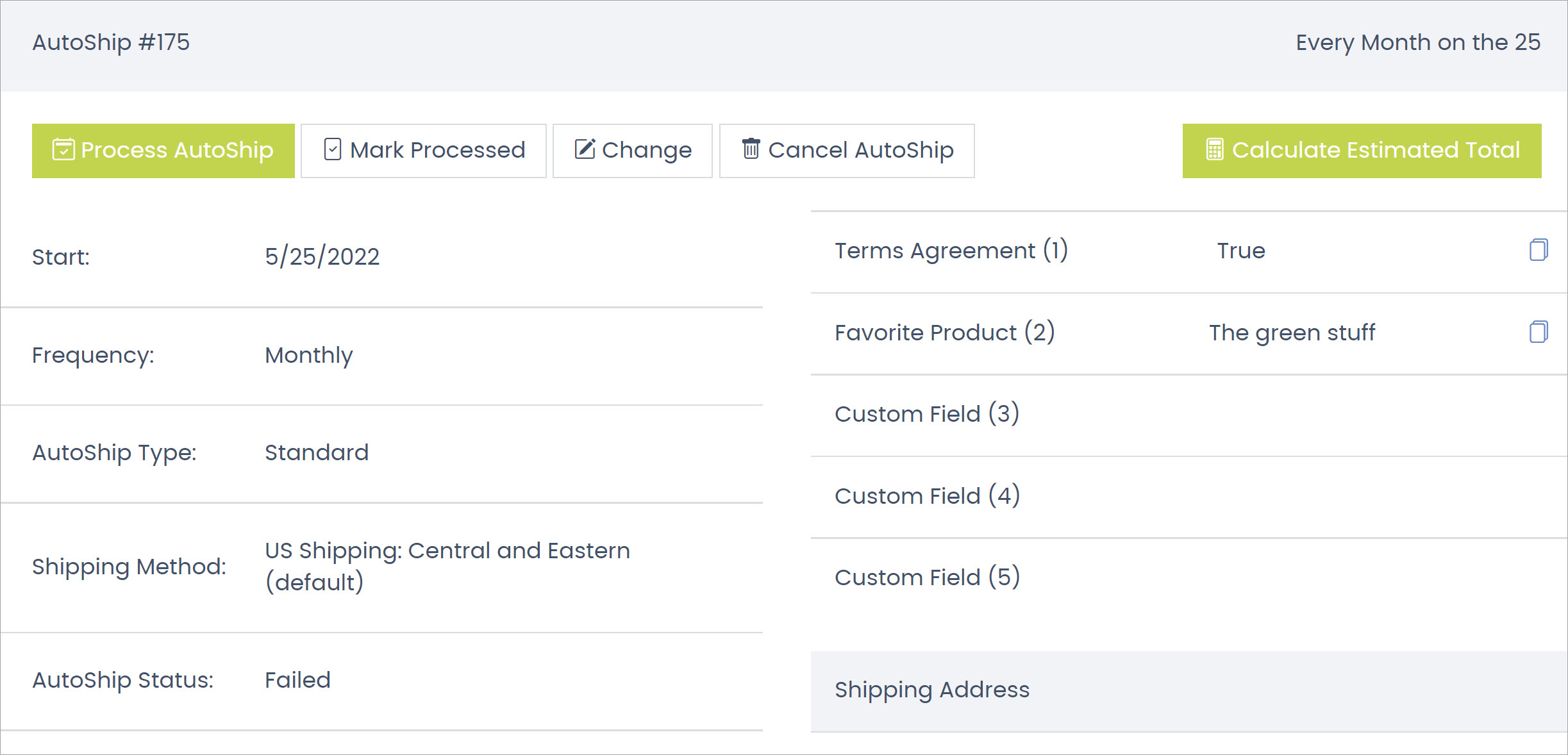Click the trash icon on Cancel AutoShip
The image size is (1568, 755).
coord(751,149)
